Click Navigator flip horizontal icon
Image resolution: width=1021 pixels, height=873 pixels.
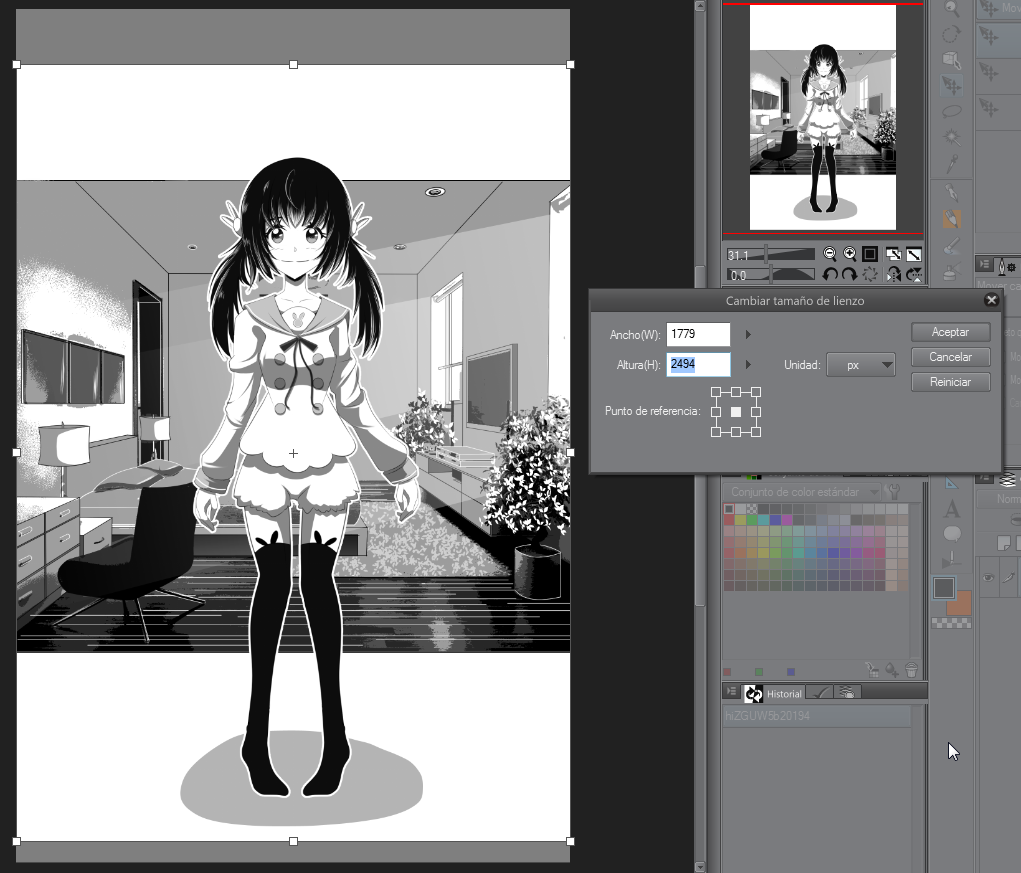893,275
